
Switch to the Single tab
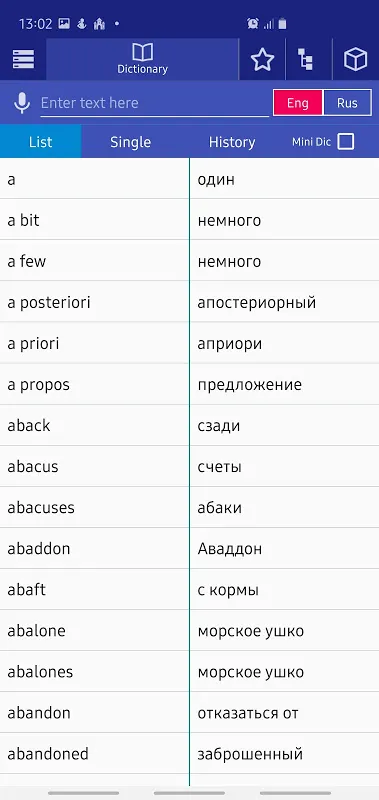point(131,142)
